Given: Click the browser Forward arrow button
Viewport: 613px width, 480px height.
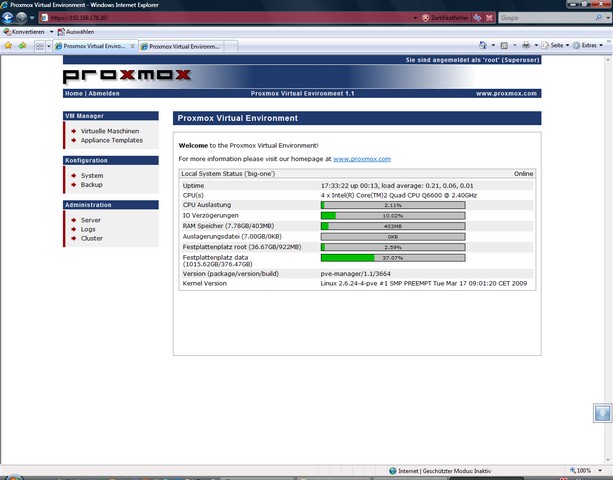Looking at the screenshot, I should click(21, 18).
